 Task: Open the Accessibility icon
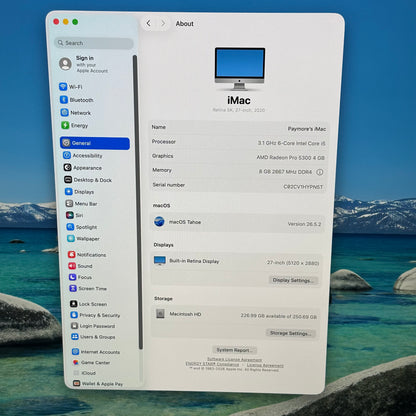(67, 155)
